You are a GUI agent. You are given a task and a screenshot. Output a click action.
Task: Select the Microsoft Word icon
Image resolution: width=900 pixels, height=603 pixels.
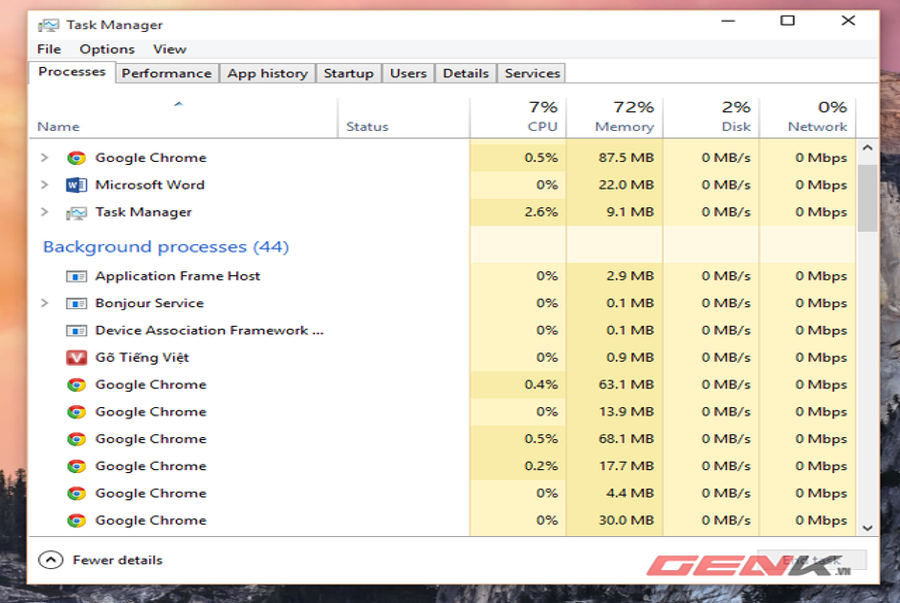[x=76, y=185]
